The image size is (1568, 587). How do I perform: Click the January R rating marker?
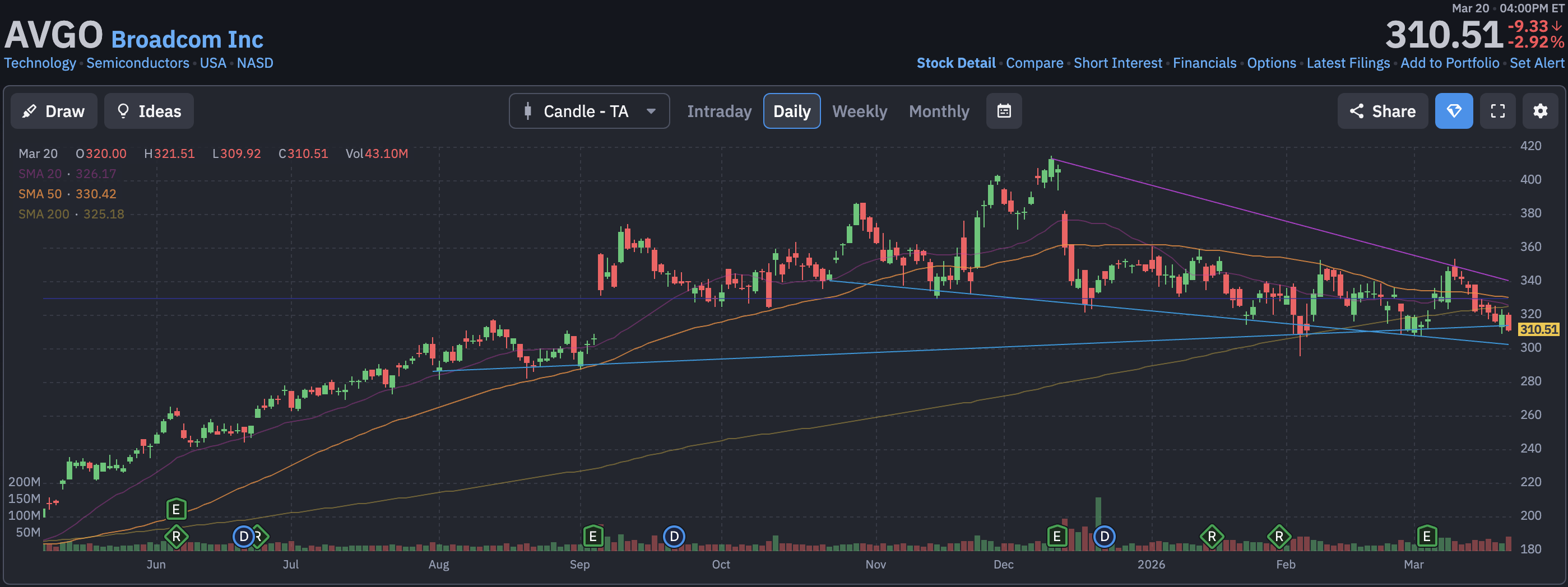pyautogui.click(x=1211, y=537)
